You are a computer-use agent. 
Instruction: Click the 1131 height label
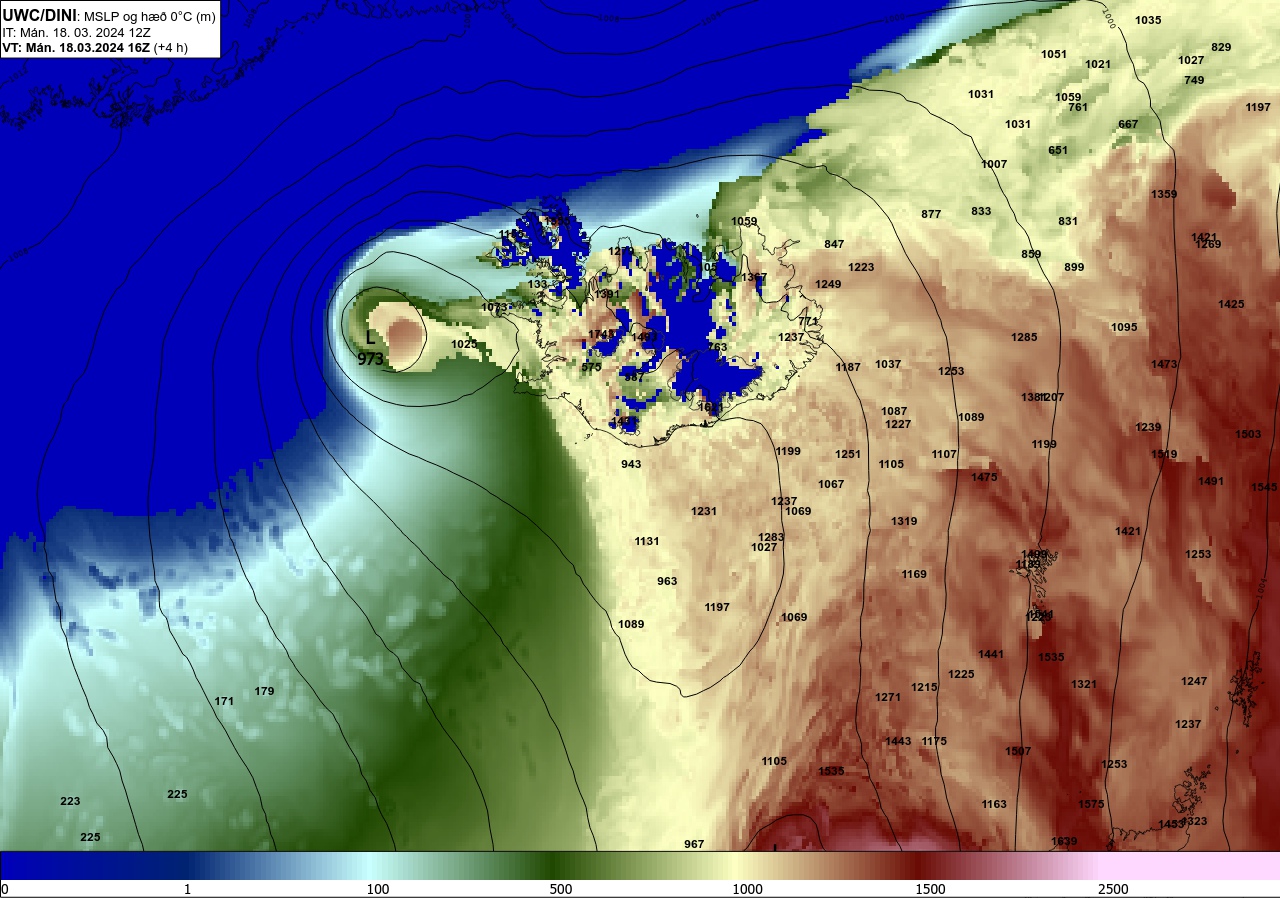(x=647, y=541)
